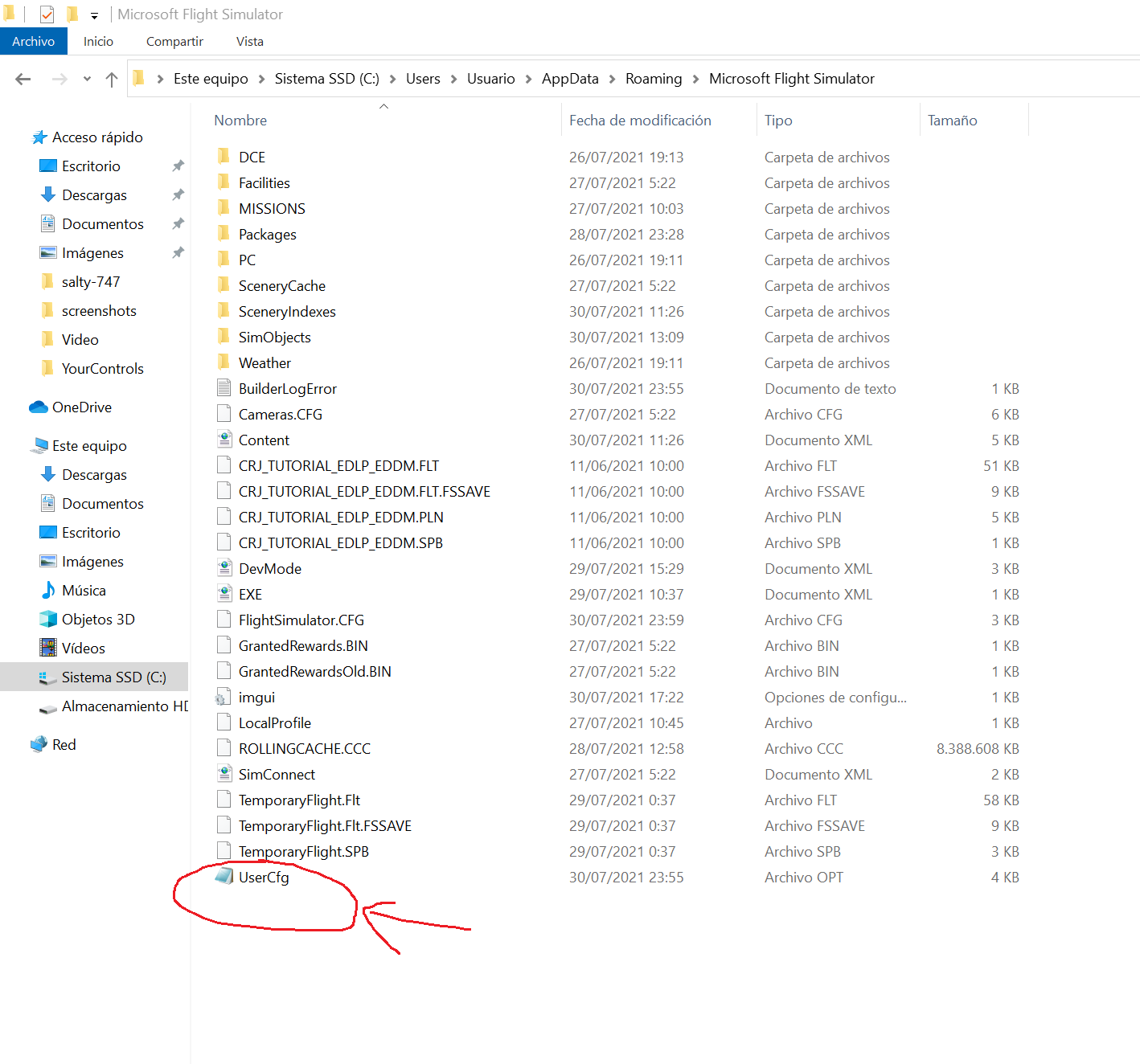Image resolution: width=1140 pixels, height=1064 pixels.
Task: Select Almacenamiento HD drive in sidebar
Action: (x=125, y=706)
